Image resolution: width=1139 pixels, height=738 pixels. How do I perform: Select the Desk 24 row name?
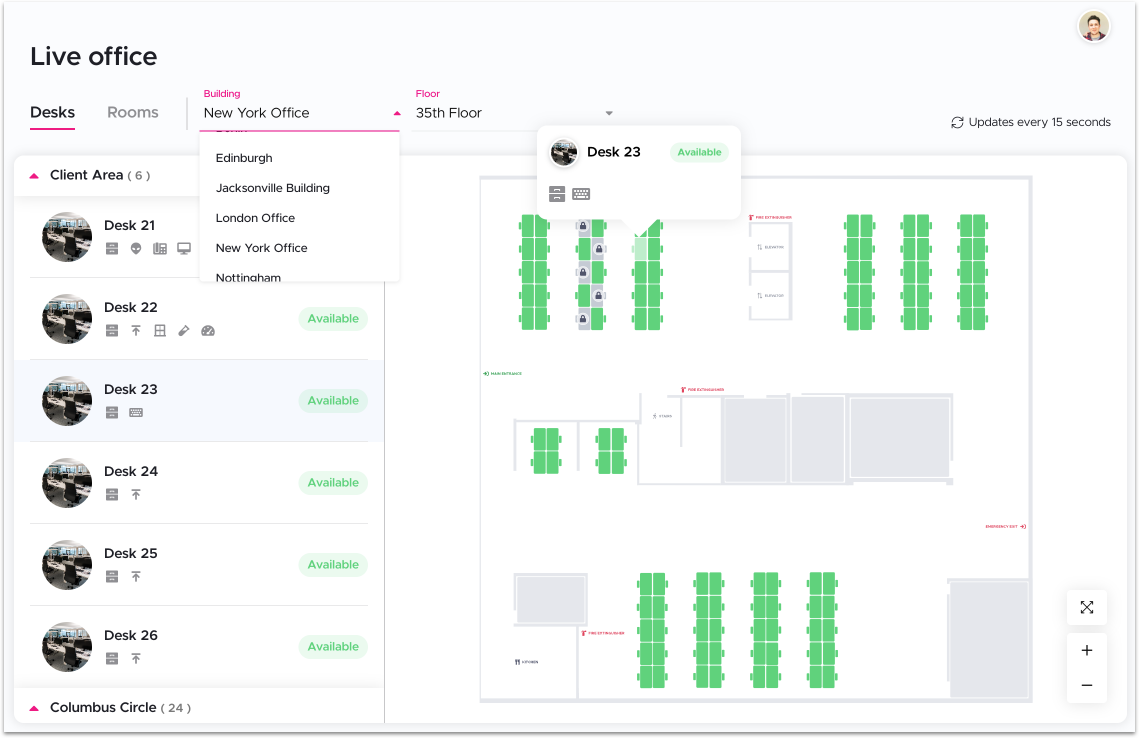[131, 471]
